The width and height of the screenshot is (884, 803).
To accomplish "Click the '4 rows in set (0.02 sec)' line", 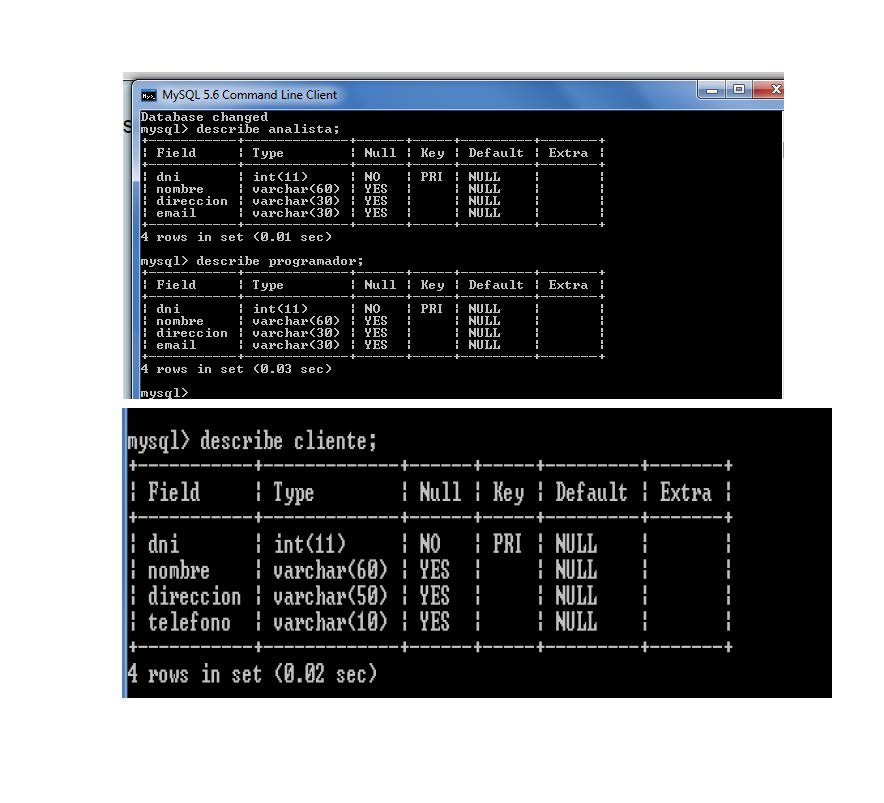I will pos(252,674).
